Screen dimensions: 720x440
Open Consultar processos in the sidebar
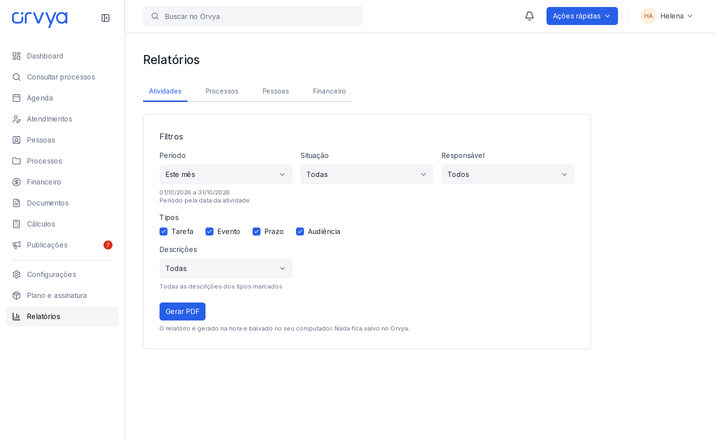click(62, 77)
